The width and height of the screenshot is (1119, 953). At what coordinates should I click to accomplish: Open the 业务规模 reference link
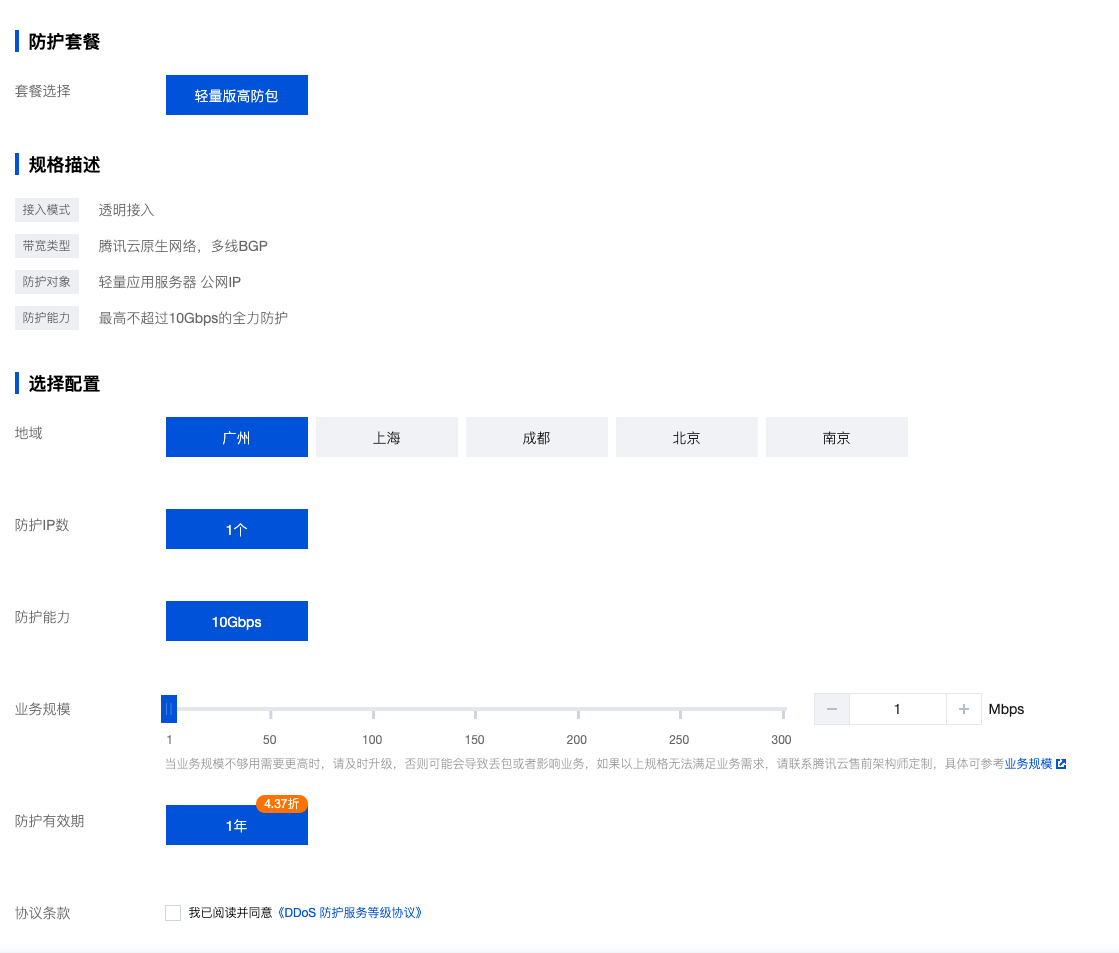1028,764
